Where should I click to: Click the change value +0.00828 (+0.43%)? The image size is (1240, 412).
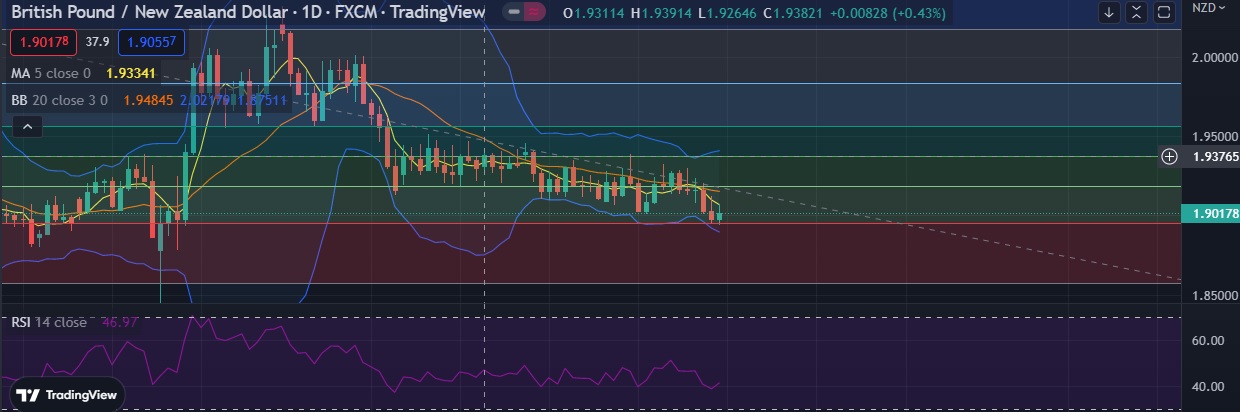click(887, 13)
